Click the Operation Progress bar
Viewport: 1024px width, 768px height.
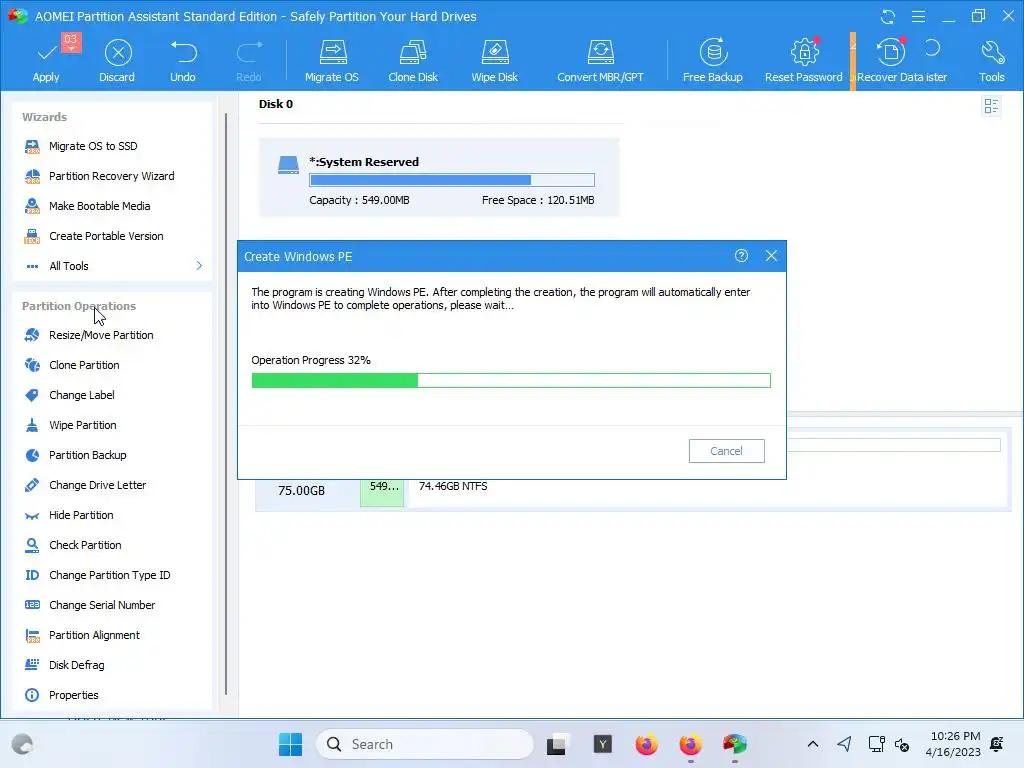click(511, 381)
